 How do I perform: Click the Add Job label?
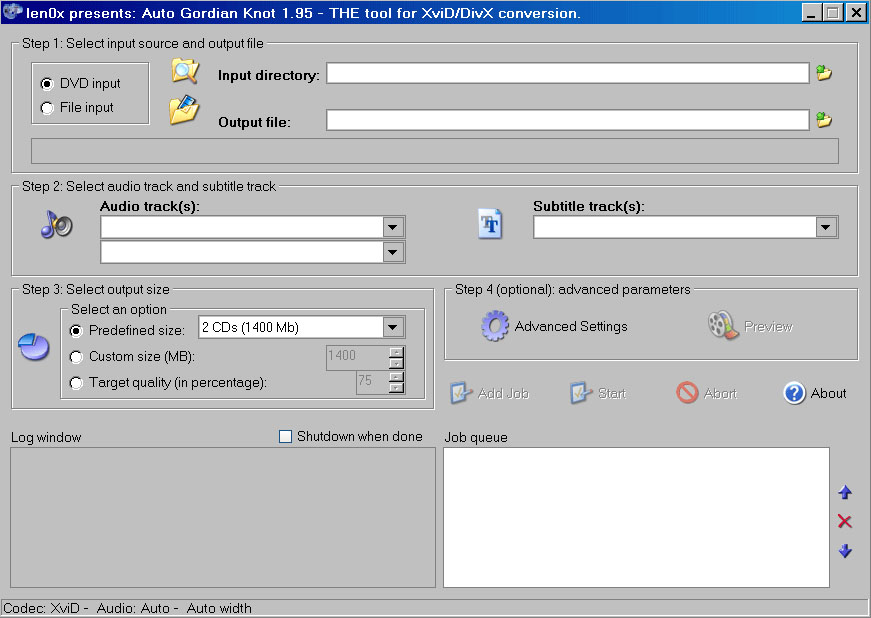[503, 394]
